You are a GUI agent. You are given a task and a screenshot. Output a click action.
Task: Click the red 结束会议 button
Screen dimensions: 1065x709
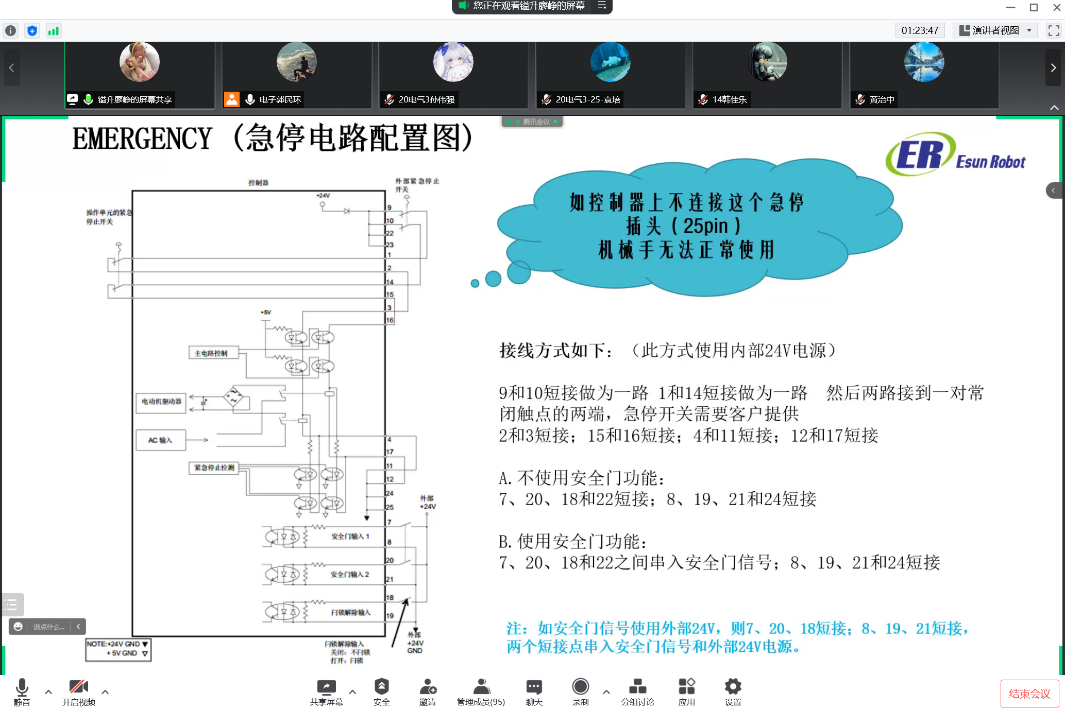pos(1029,693)
